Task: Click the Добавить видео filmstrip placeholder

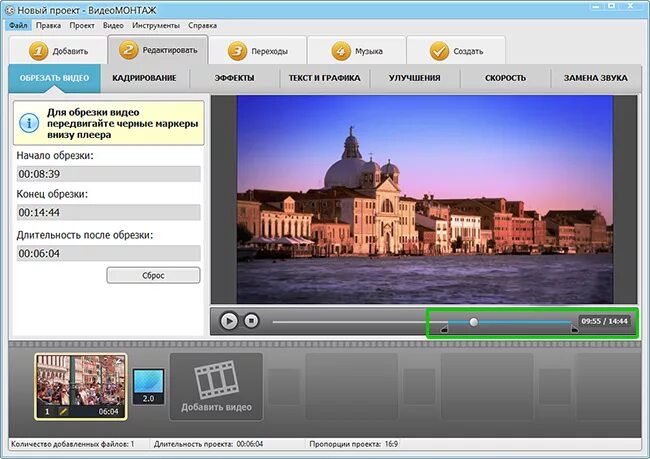Action: pyautogui.click(x=216, y=387)
